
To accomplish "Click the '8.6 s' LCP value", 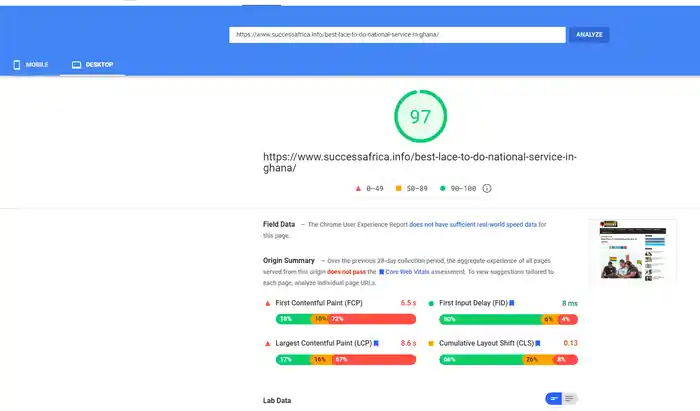I will [x=408, y=343].
